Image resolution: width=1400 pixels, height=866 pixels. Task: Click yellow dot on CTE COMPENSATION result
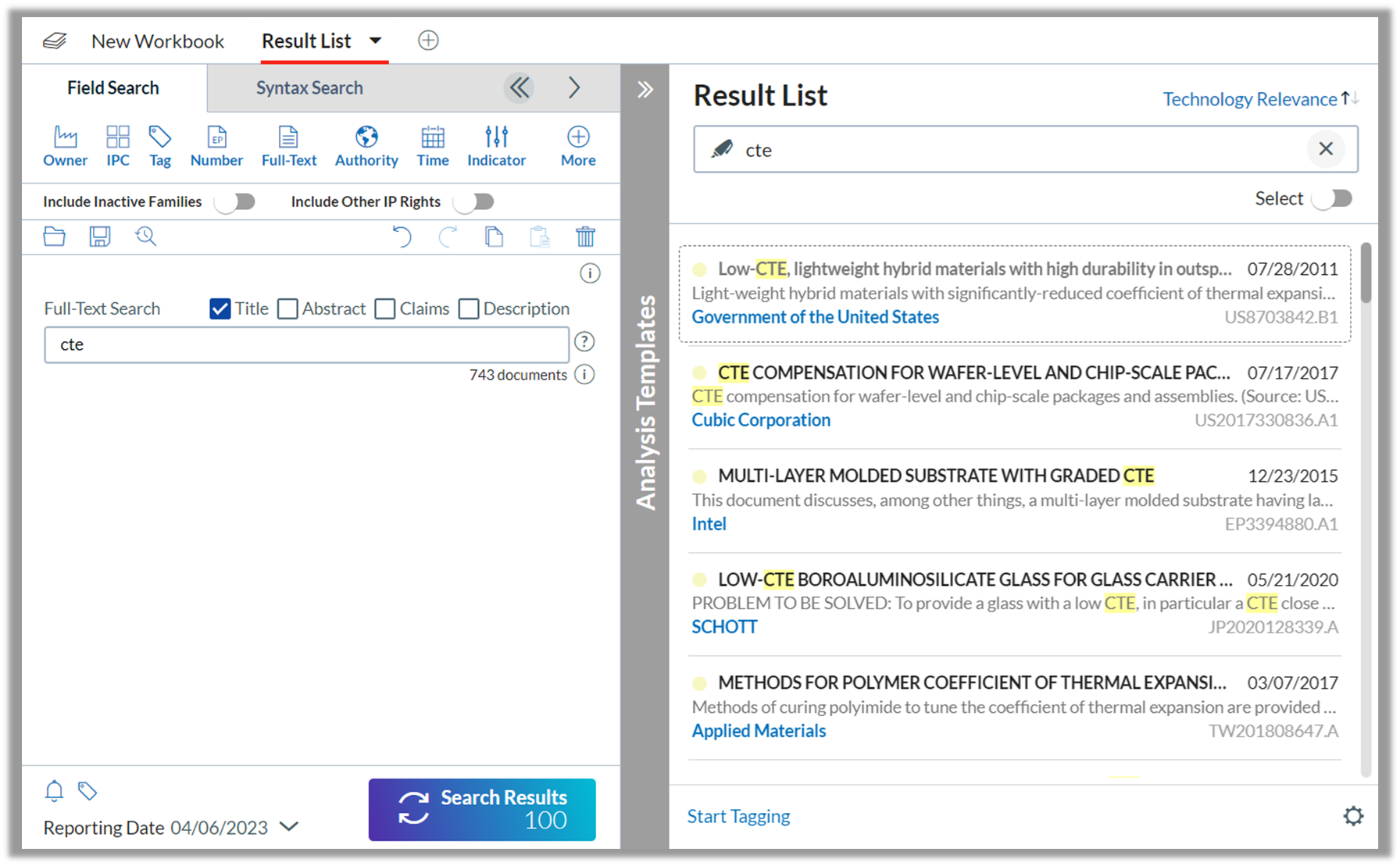point(700,372)
